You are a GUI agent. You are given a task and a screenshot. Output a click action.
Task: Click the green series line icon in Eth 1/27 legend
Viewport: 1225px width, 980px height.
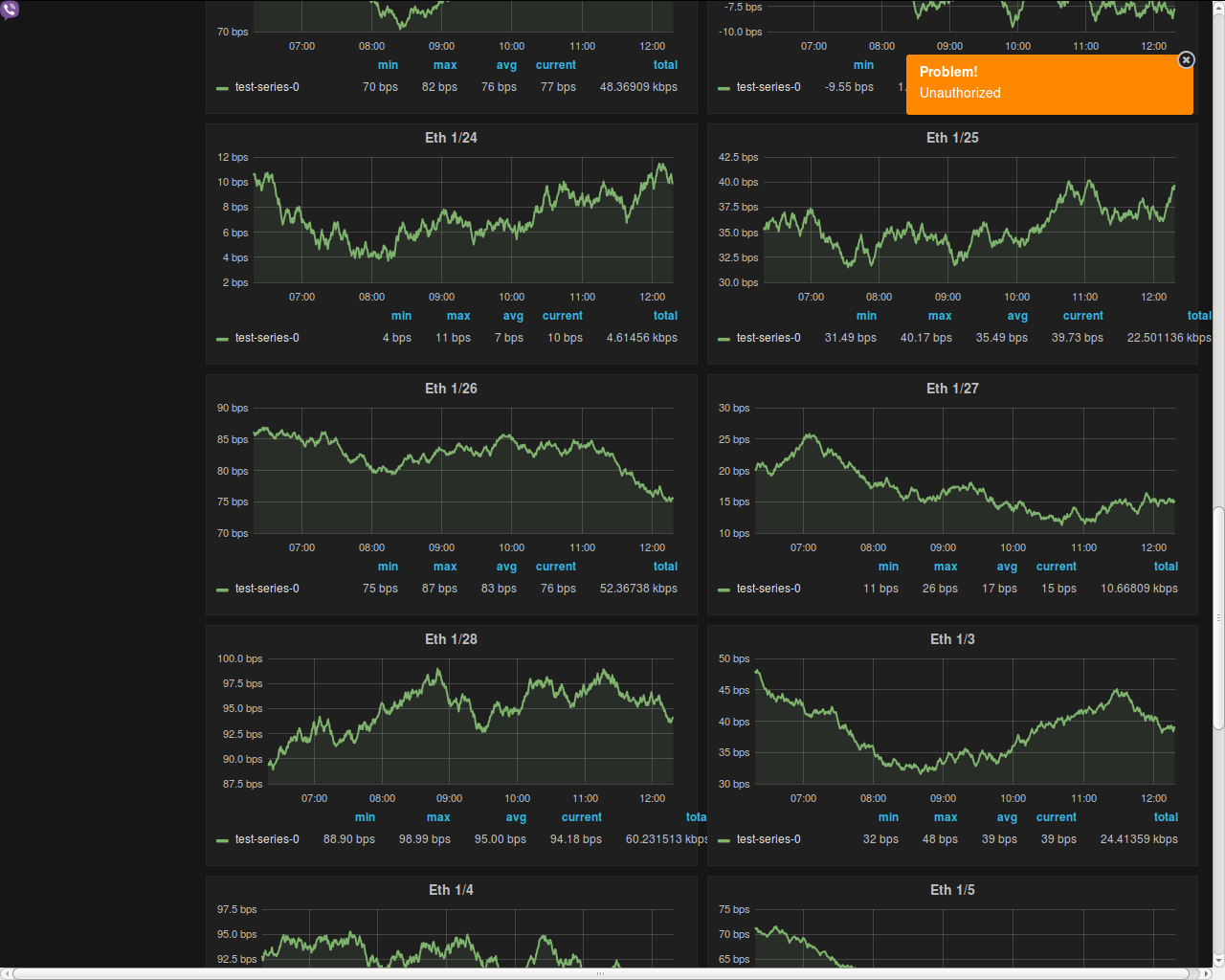coord(724,590)
